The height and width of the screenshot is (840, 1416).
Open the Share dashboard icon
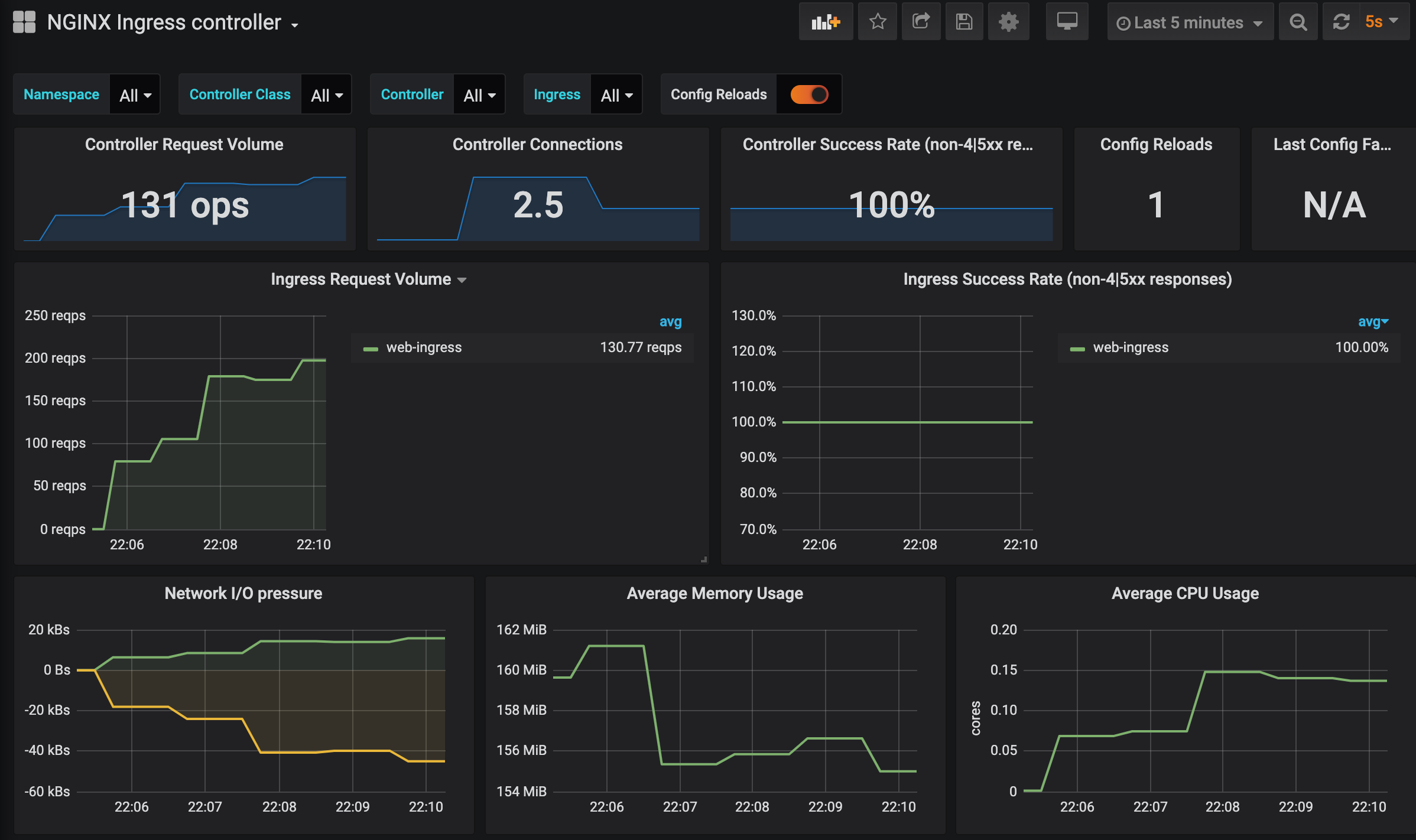921,22
